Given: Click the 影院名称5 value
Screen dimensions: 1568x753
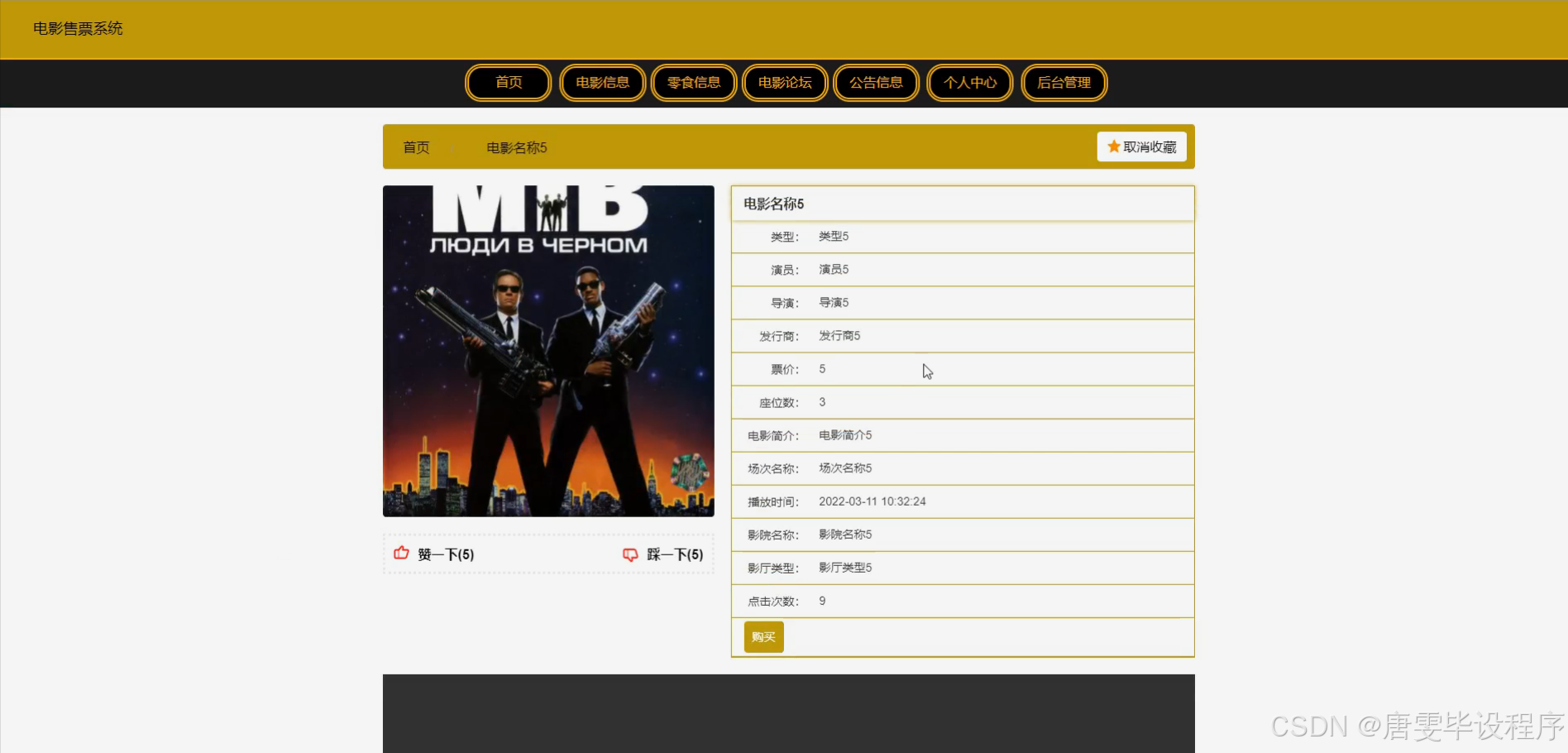Looking at the screenshot, I should pyautogui.click(x=845, y=534).
